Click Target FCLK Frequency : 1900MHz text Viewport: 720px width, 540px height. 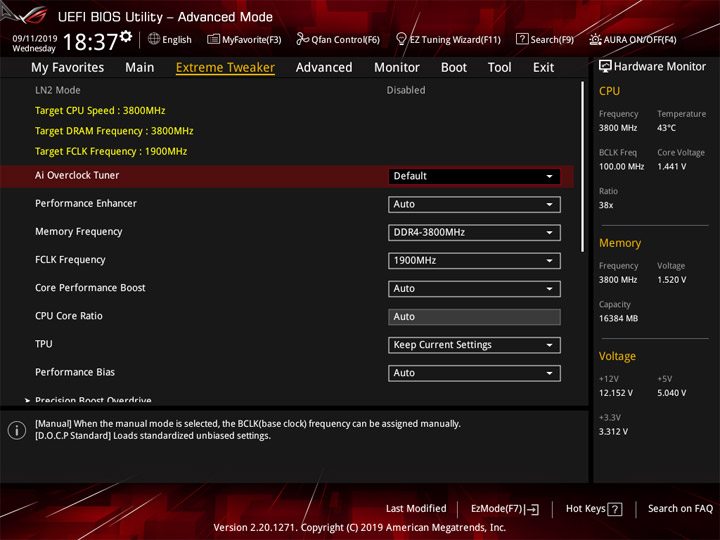(111, 152)
